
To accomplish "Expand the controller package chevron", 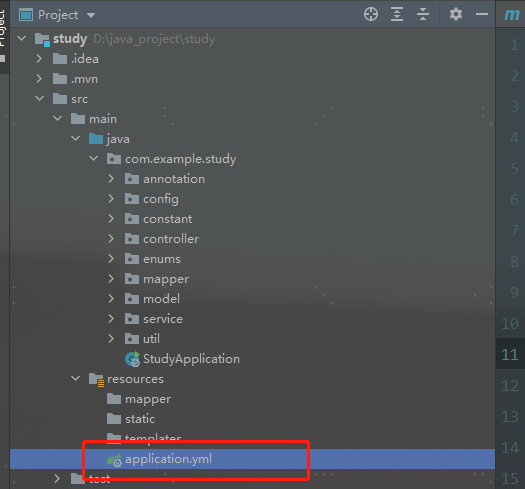I will (x=111, y=239).
